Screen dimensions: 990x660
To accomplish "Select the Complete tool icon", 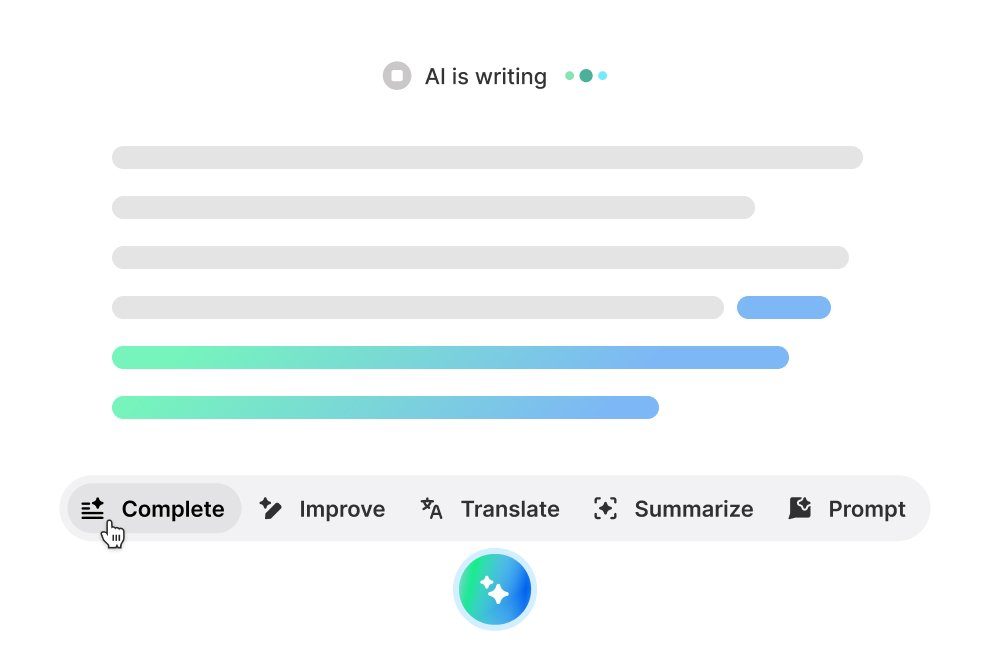I will point(92,509).
